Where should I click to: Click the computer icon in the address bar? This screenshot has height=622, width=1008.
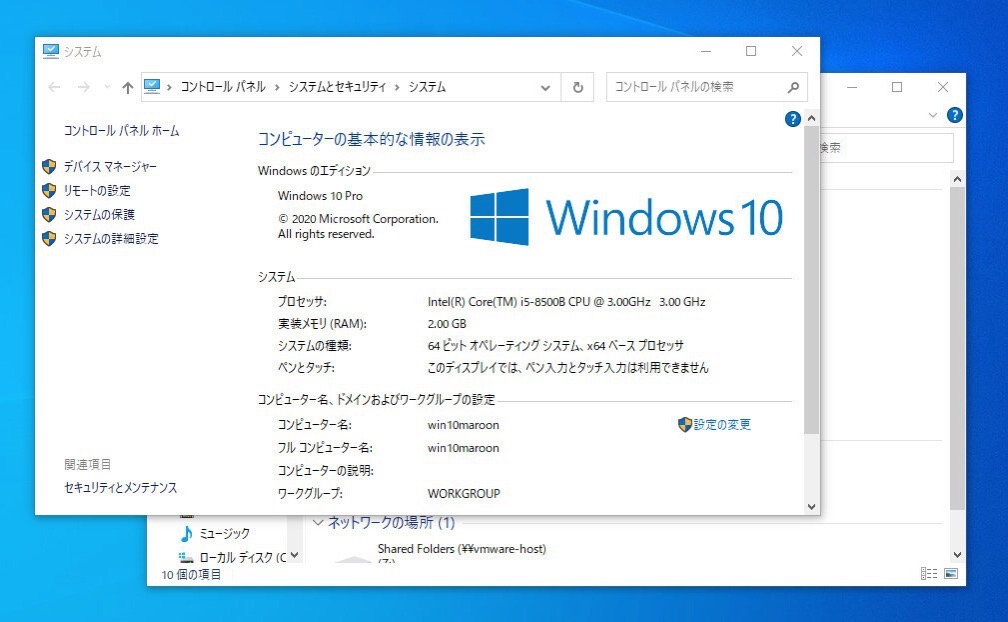(152, 87)
